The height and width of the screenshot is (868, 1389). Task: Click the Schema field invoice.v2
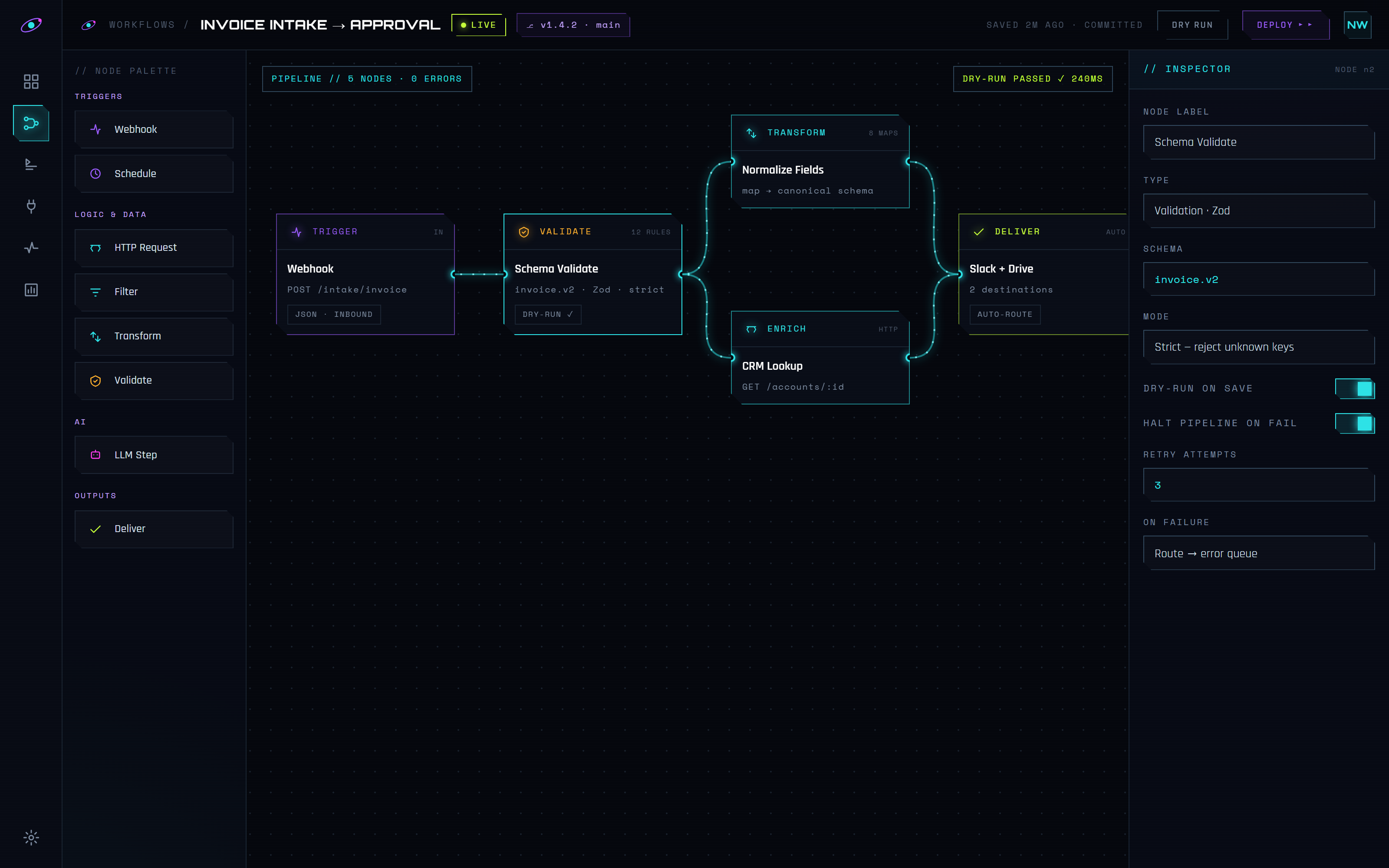tap(1258, 279)
